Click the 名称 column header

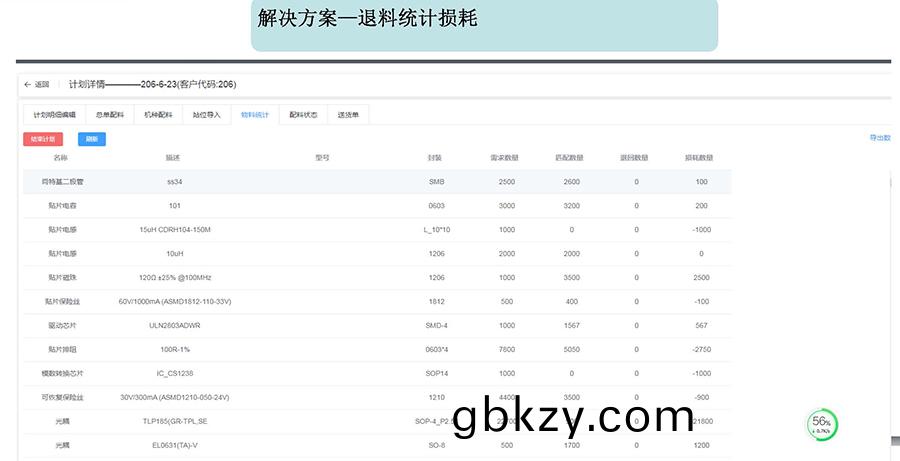[x=60, y=158]
